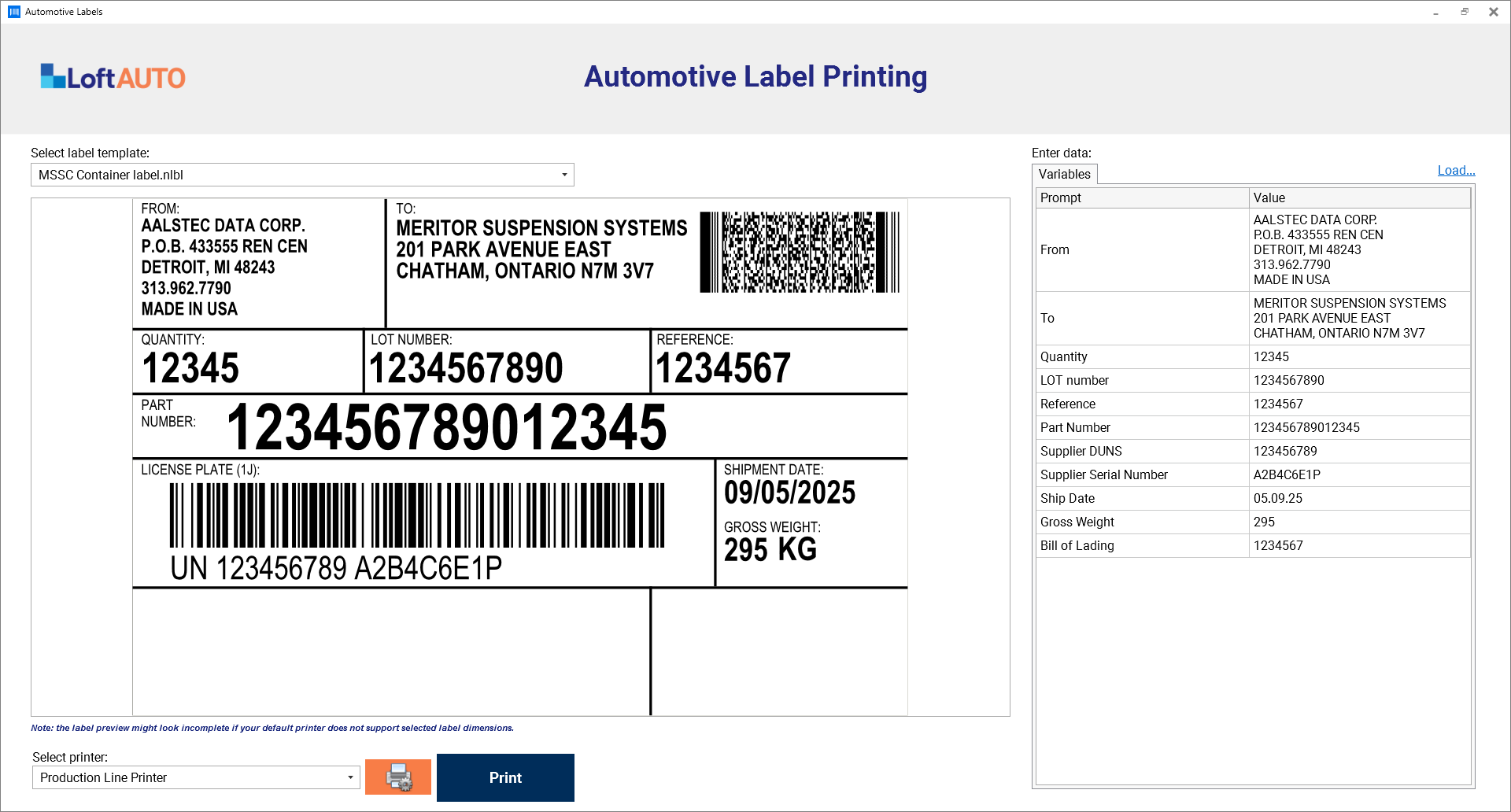Click the LoftAUTO logo
The image size is (1511, 812).
(x=113, y=77)
